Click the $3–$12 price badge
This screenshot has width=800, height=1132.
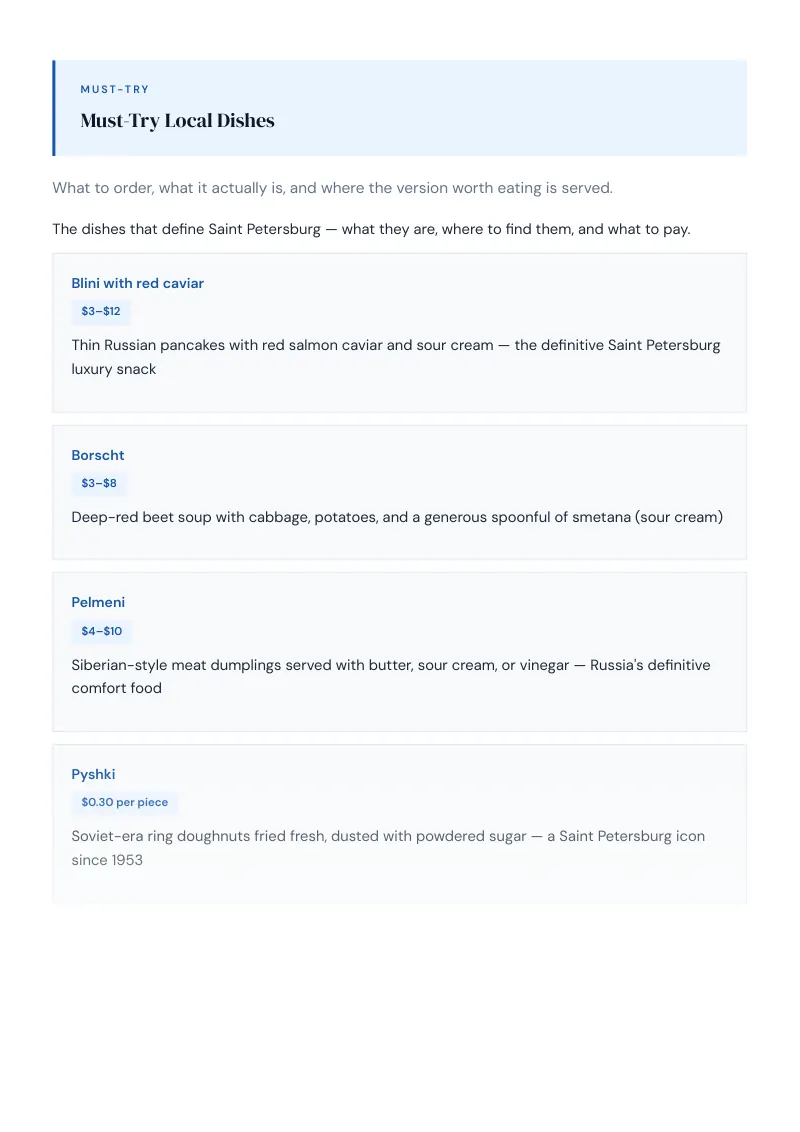click(x=101, y=311)
